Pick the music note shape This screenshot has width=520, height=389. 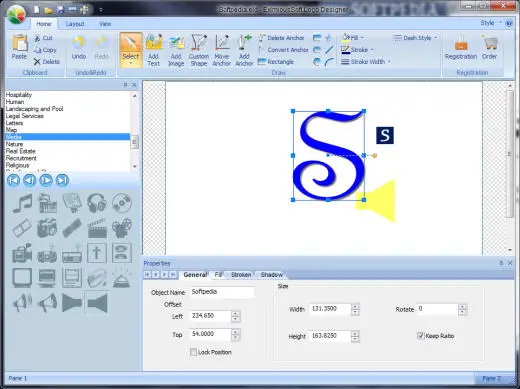(x=22, y=203)
